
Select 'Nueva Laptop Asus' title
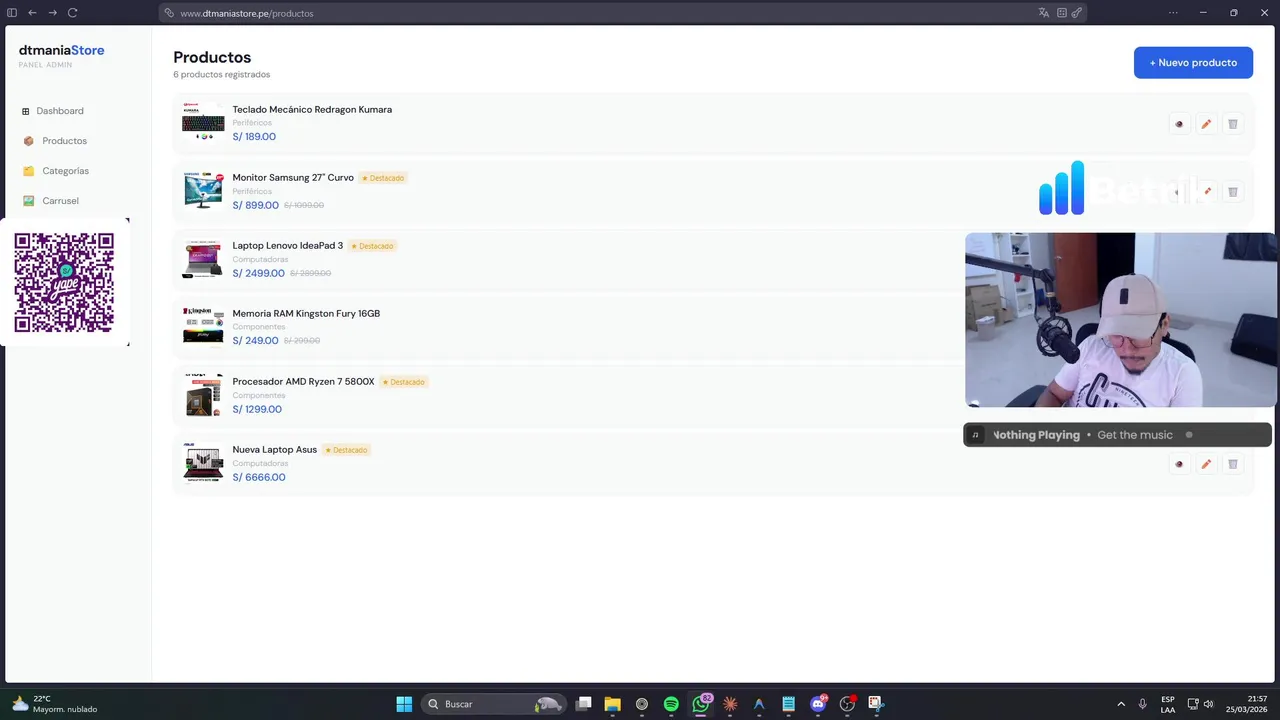pos(275,449)
